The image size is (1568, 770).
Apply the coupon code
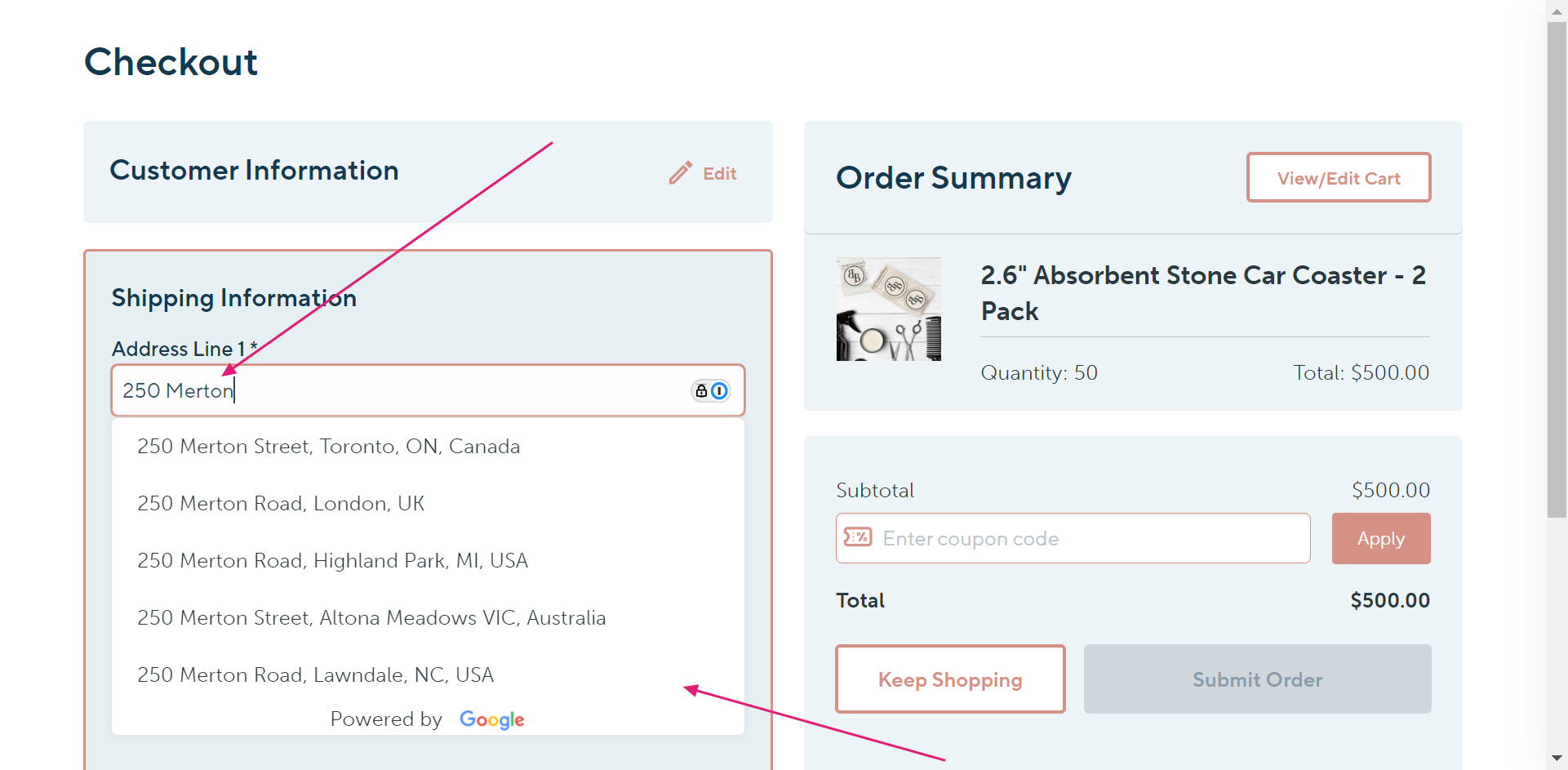click(1381, 539)
